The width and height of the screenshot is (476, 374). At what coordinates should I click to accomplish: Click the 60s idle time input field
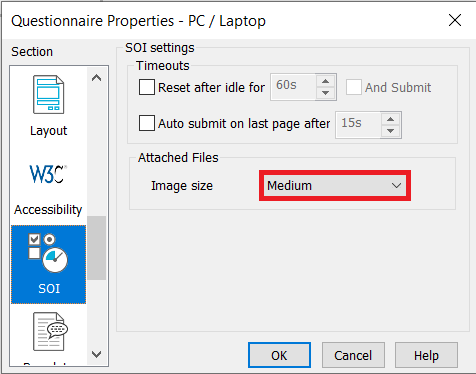click(x=293, y=87)
